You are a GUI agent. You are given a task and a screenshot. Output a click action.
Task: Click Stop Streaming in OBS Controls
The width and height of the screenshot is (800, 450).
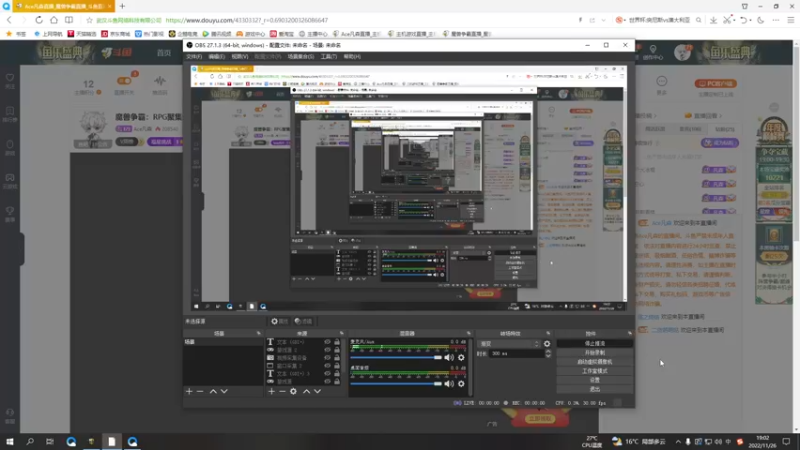(x=595, y=343)
